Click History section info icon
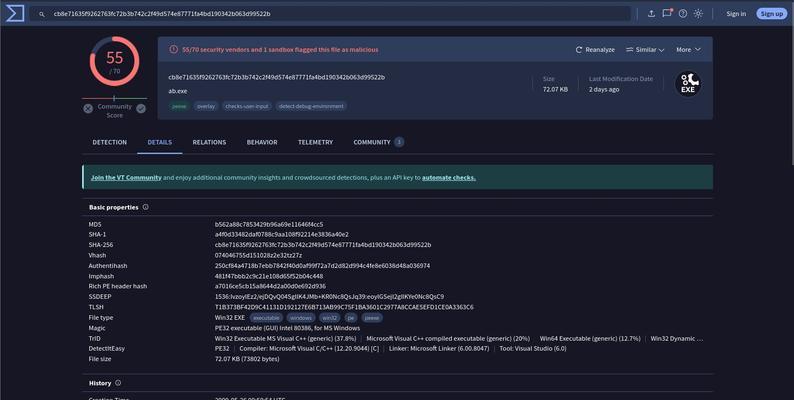 click(118, 383)
